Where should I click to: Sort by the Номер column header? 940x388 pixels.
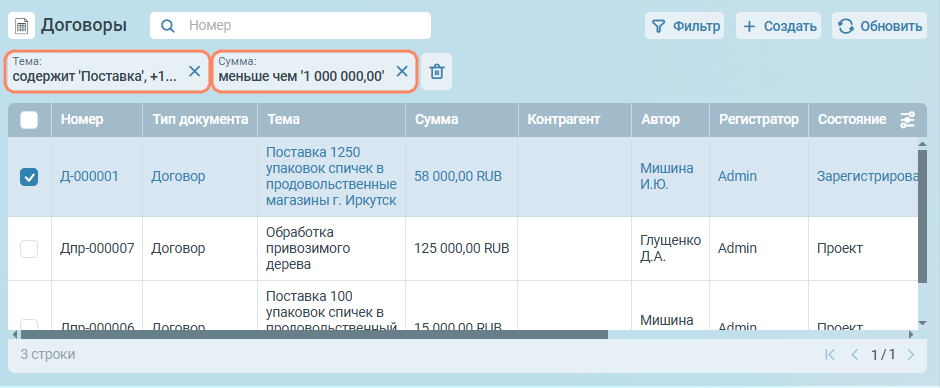click(82, 119)
